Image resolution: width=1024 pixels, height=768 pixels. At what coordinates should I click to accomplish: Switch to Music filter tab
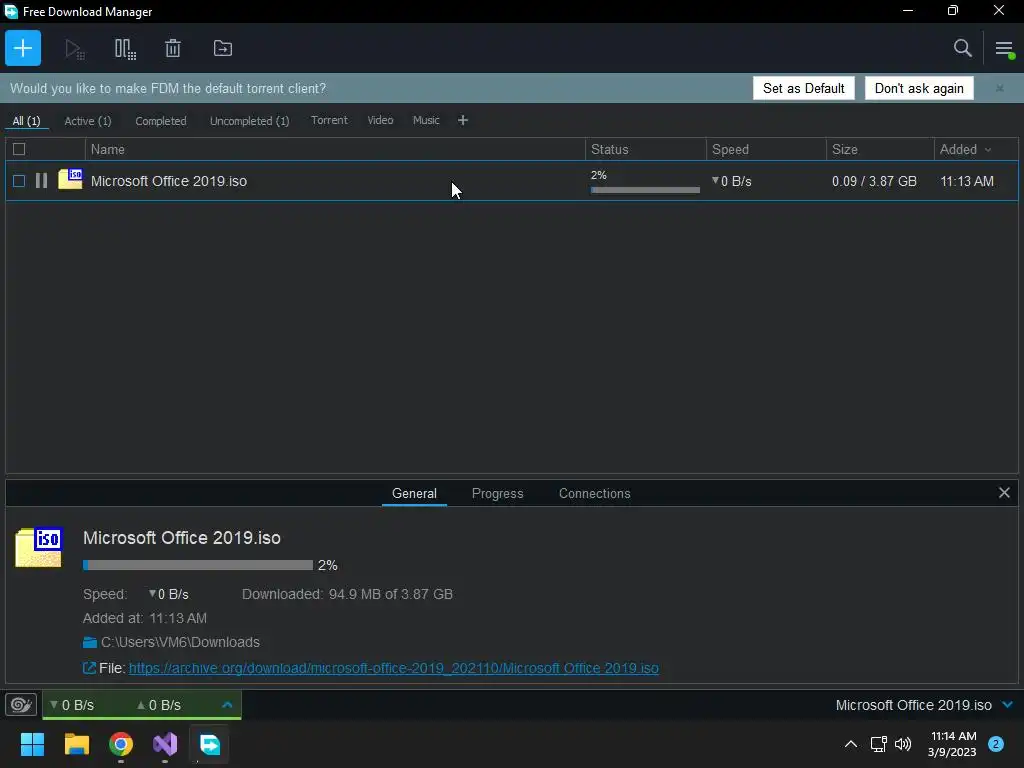click(x=426, y=120)
